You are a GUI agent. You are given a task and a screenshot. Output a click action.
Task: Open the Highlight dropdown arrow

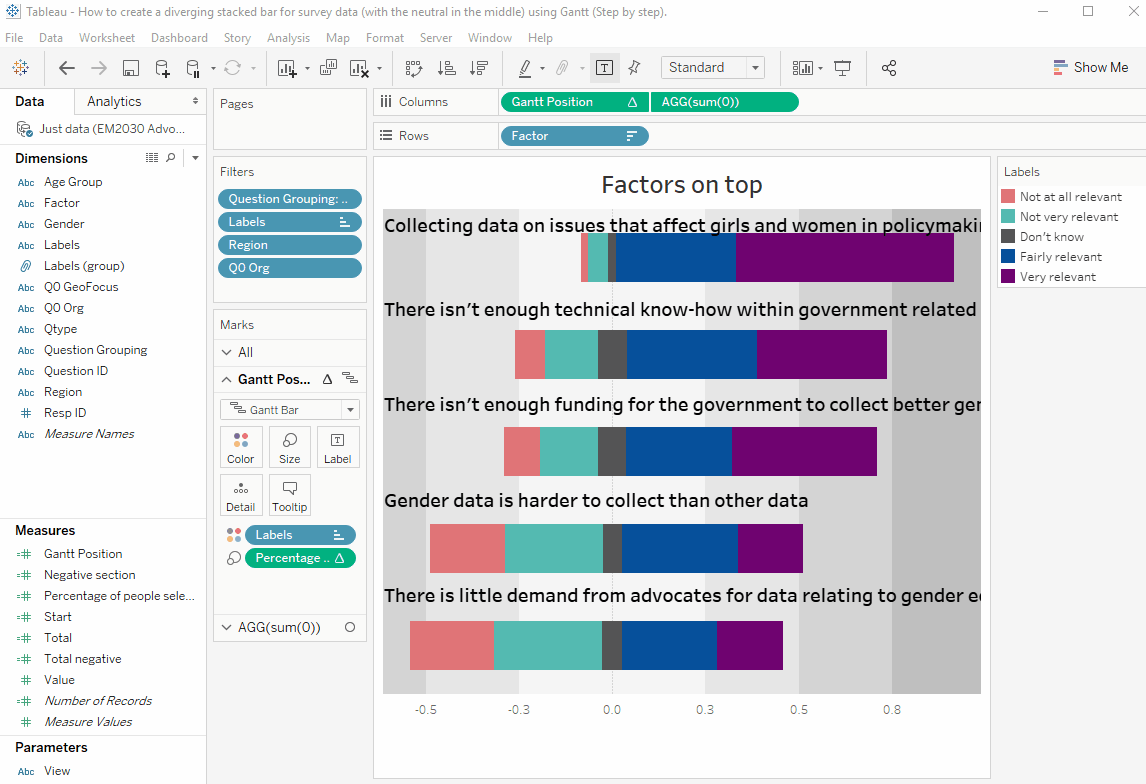click(x=542, y=69)
